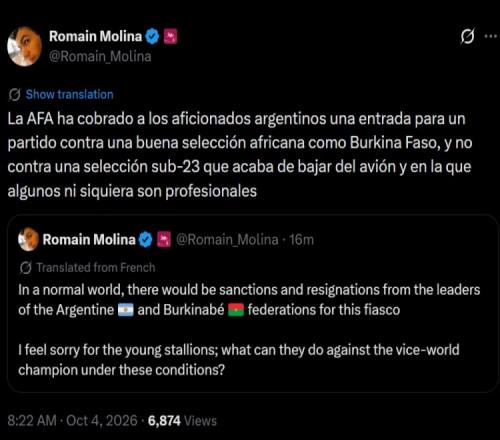Click the 8:22 AM Oct 4, 2026 timestamp
Screen dimensions: 500x440
(72, 421)
